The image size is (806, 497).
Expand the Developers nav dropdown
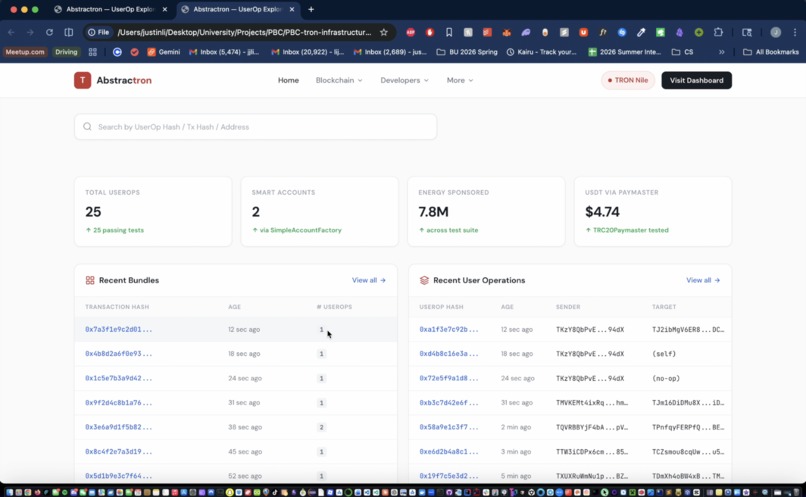(404, 80)
